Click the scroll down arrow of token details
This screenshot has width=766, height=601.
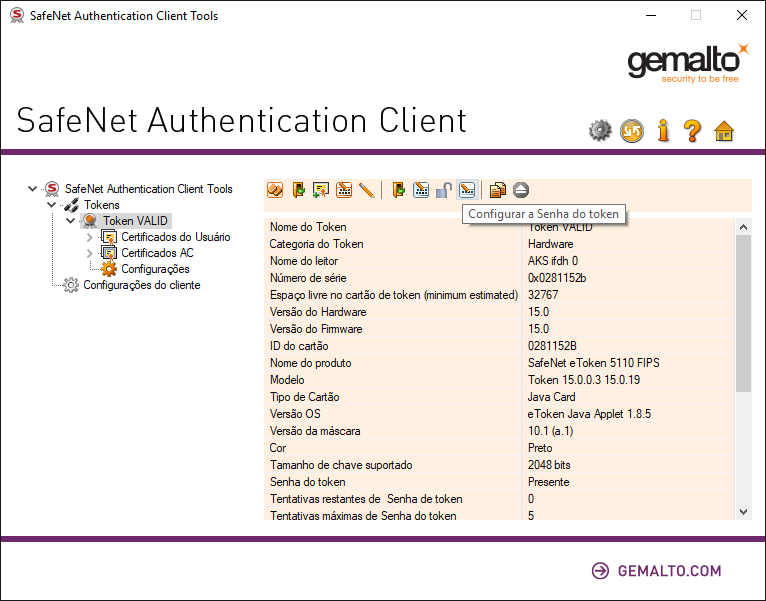pos(743,511)
